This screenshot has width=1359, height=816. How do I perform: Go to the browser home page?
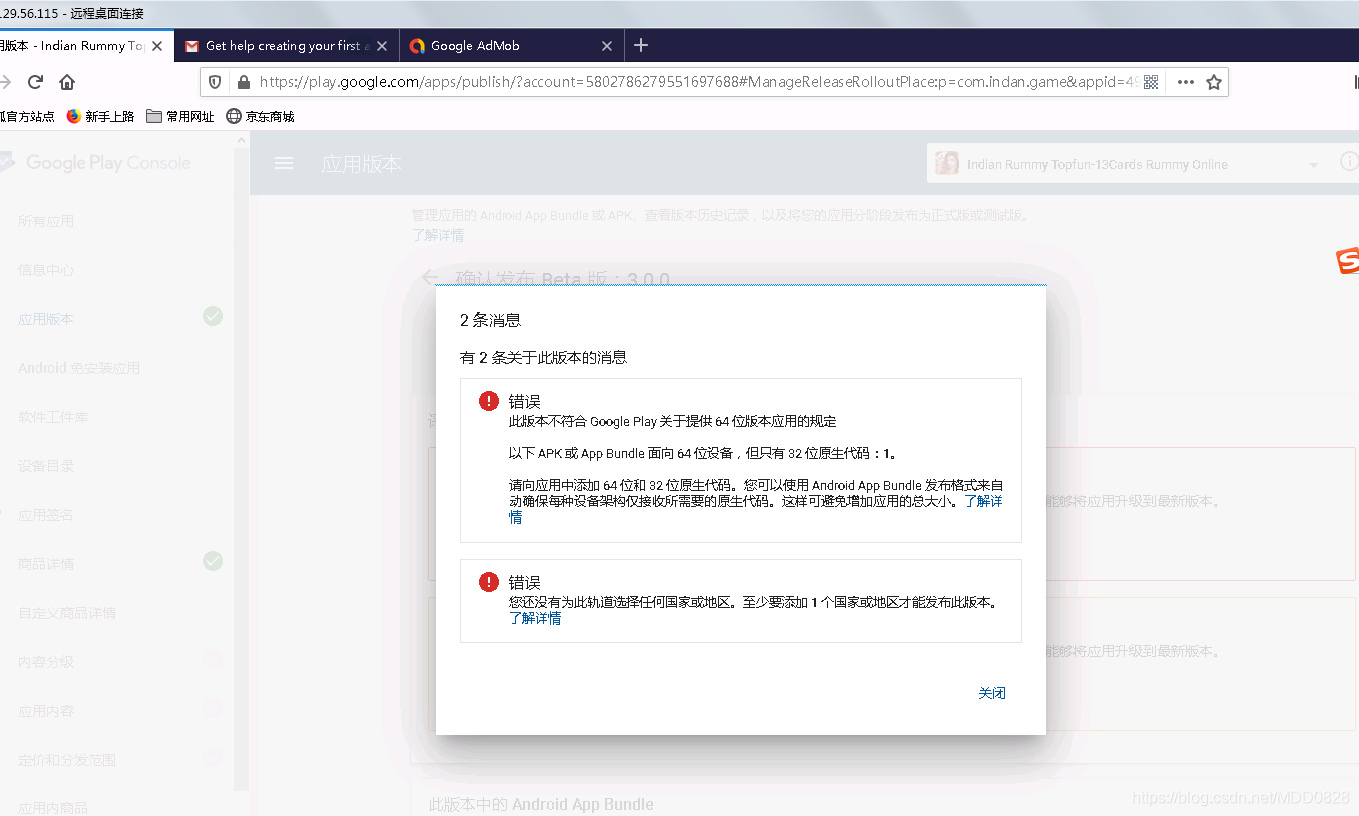[67, 82]
